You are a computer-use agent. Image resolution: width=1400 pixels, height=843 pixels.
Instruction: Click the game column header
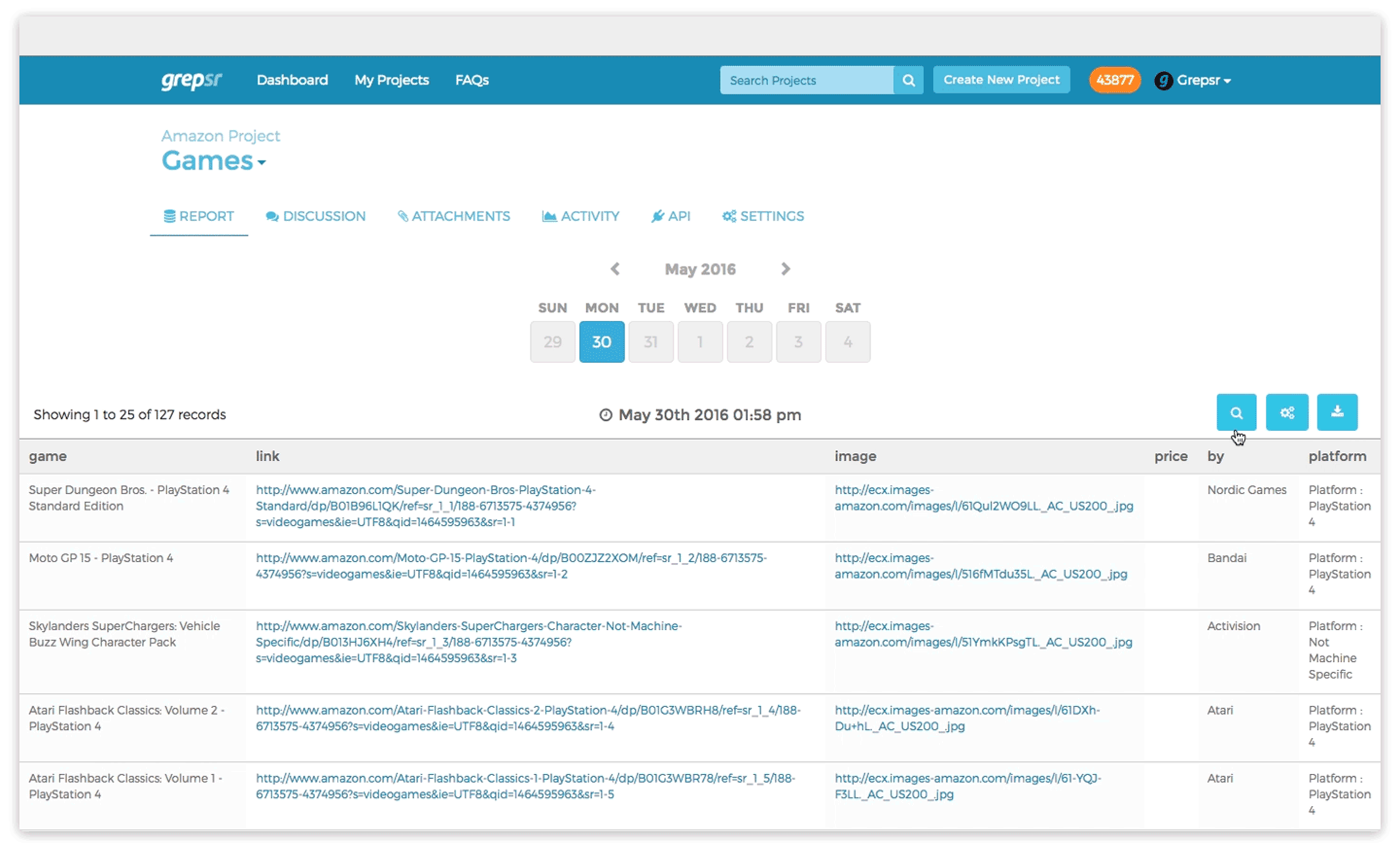tap(48, 456)
